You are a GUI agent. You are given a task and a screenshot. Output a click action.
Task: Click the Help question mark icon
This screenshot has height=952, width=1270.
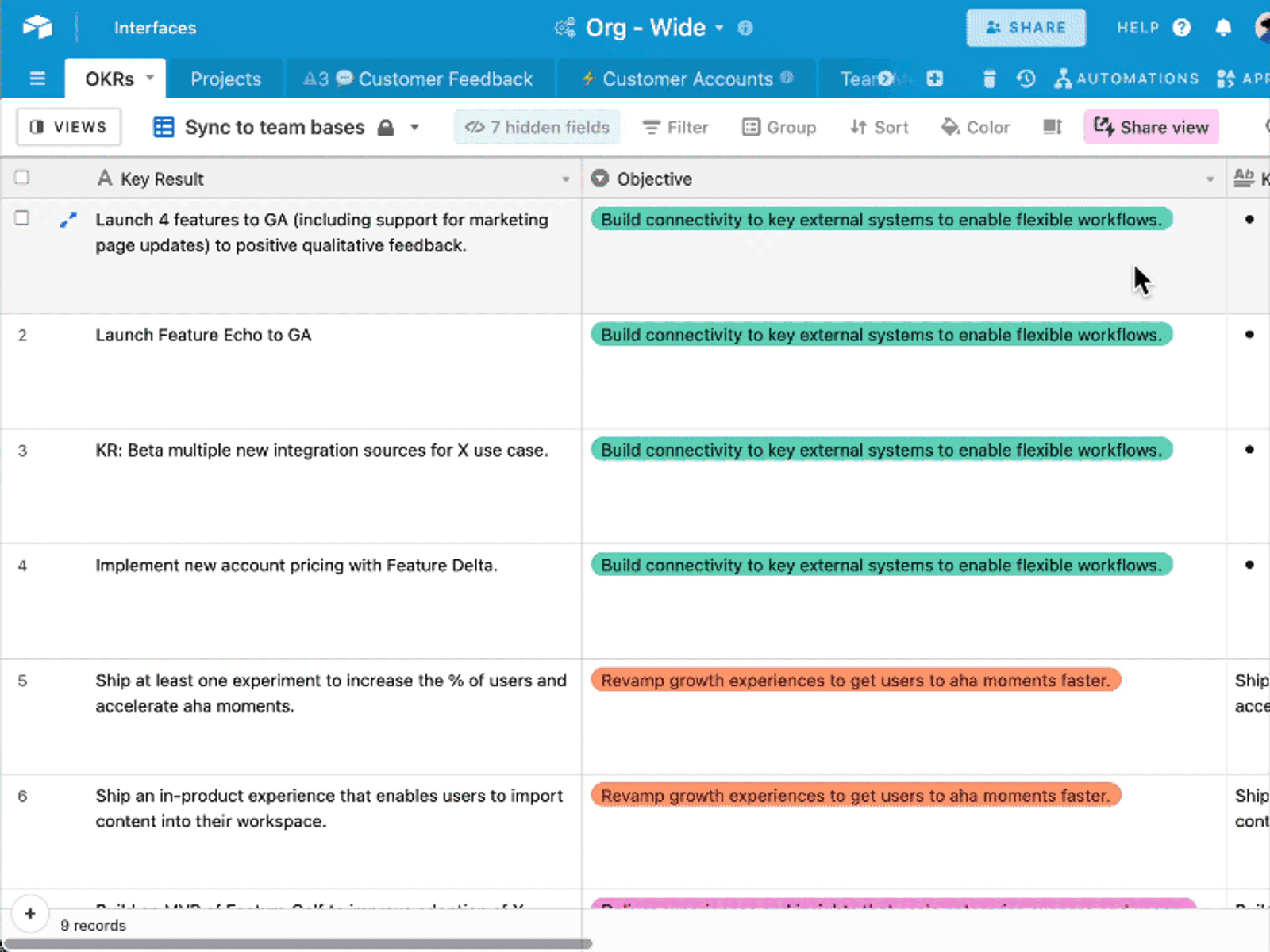(1182, 28)
